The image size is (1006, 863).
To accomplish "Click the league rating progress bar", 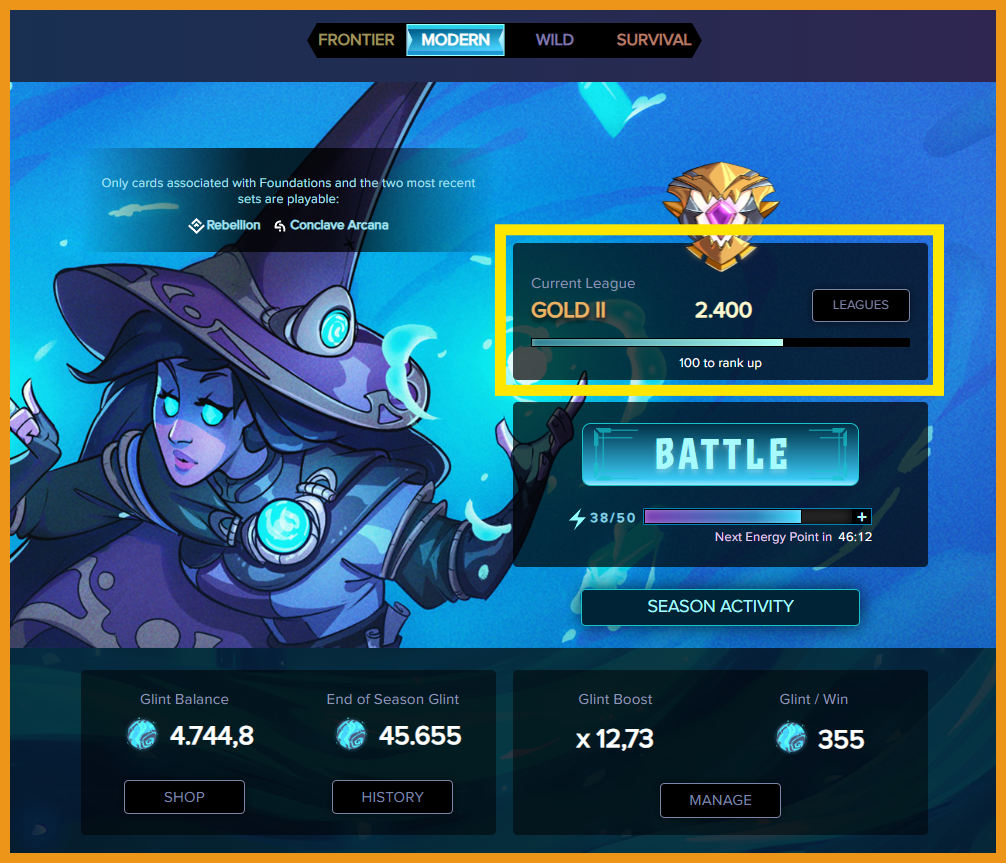I will [x=720, y=343].
